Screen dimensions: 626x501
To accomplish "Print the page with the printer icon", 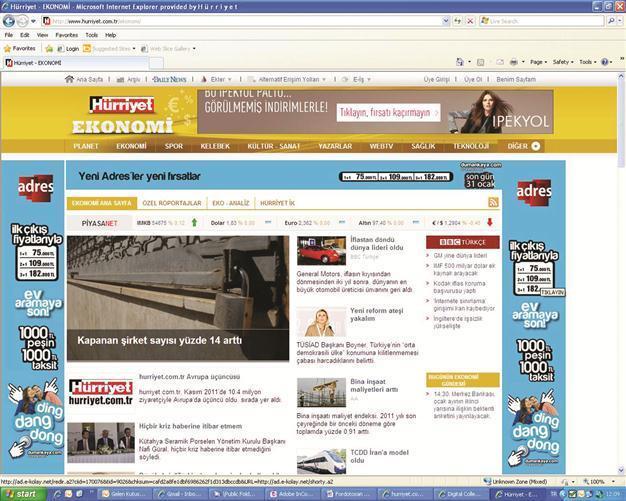I will point(514,62).
